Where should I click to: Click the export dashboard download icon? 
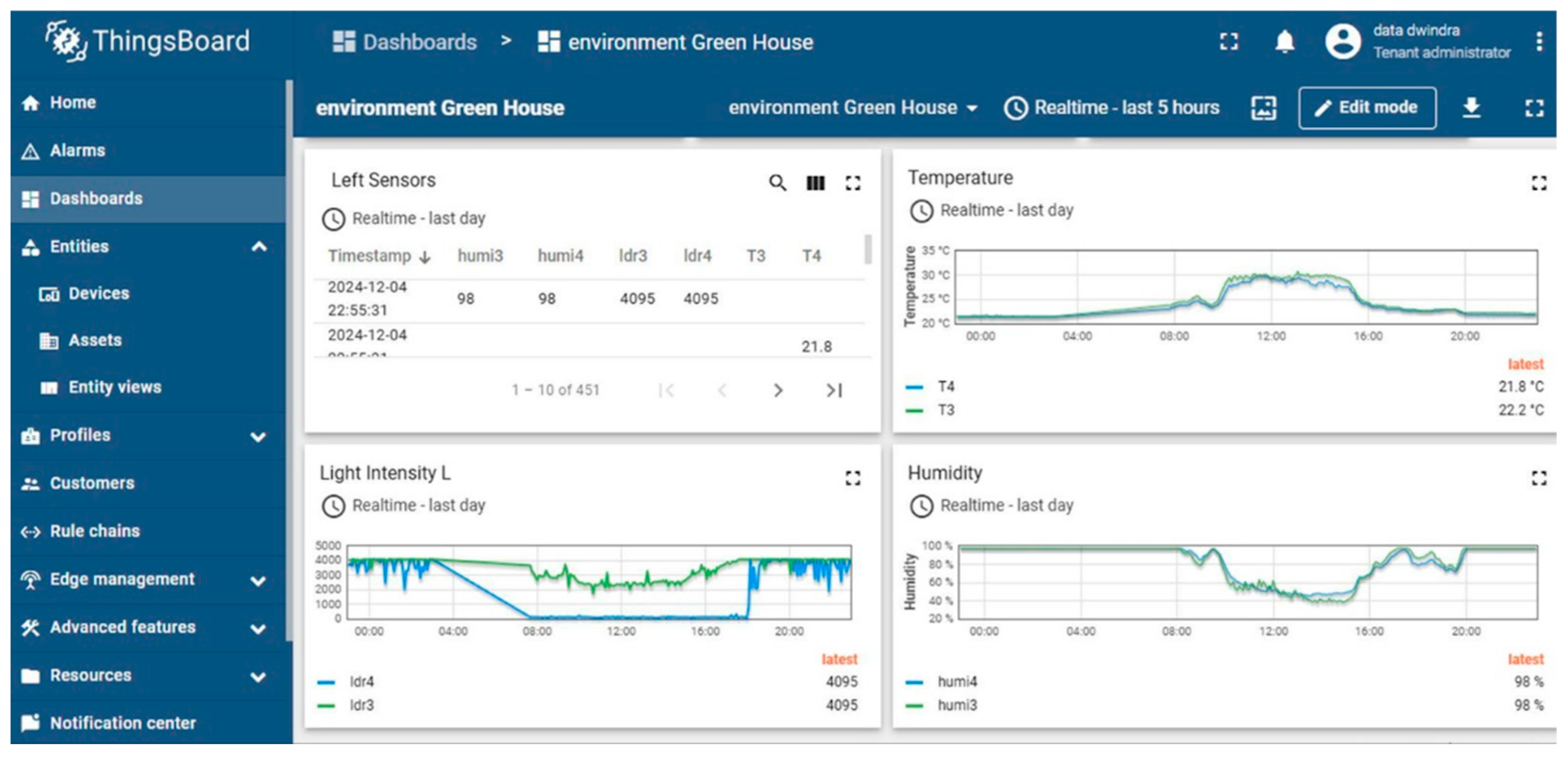click(1471, 108)
